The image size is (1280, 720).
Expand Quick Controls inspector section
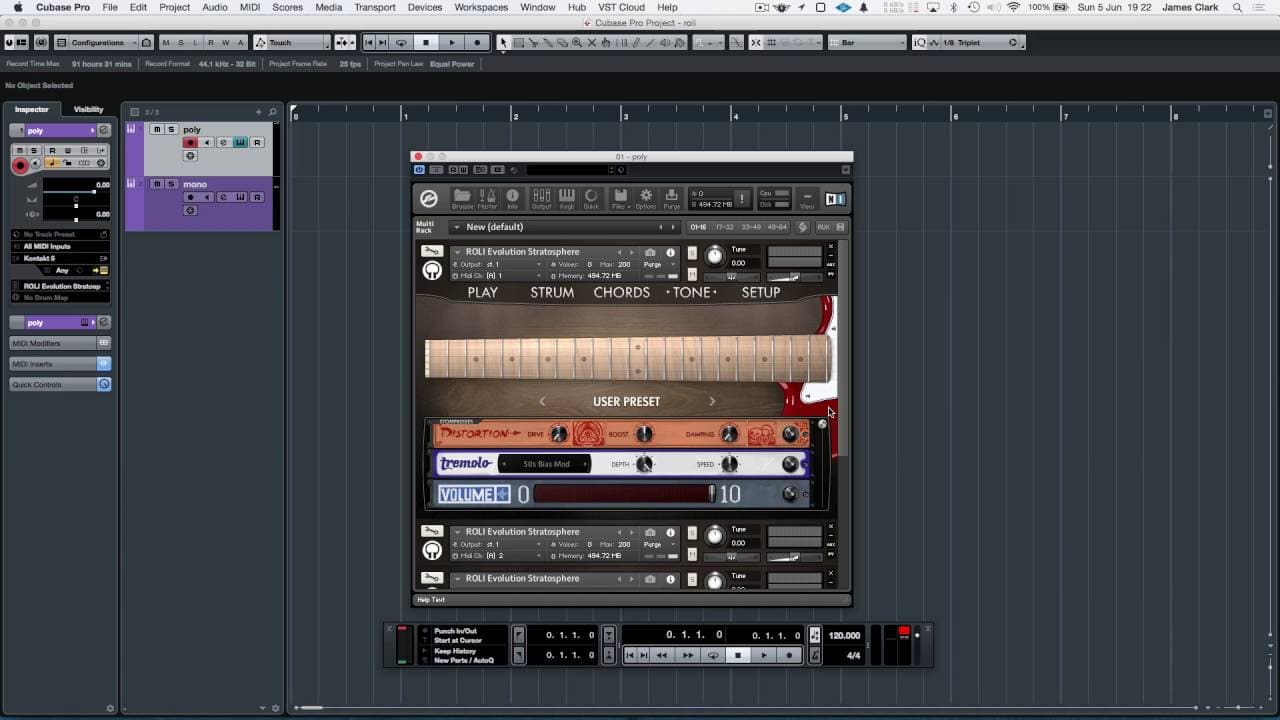point(60,384)
